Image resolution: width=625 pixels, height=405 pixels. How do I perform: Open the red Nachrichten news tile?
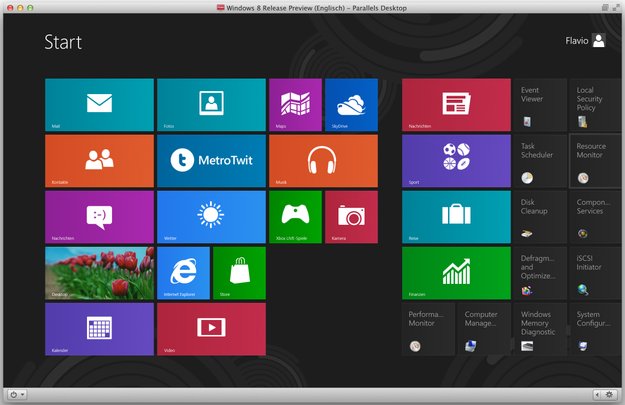456,105
